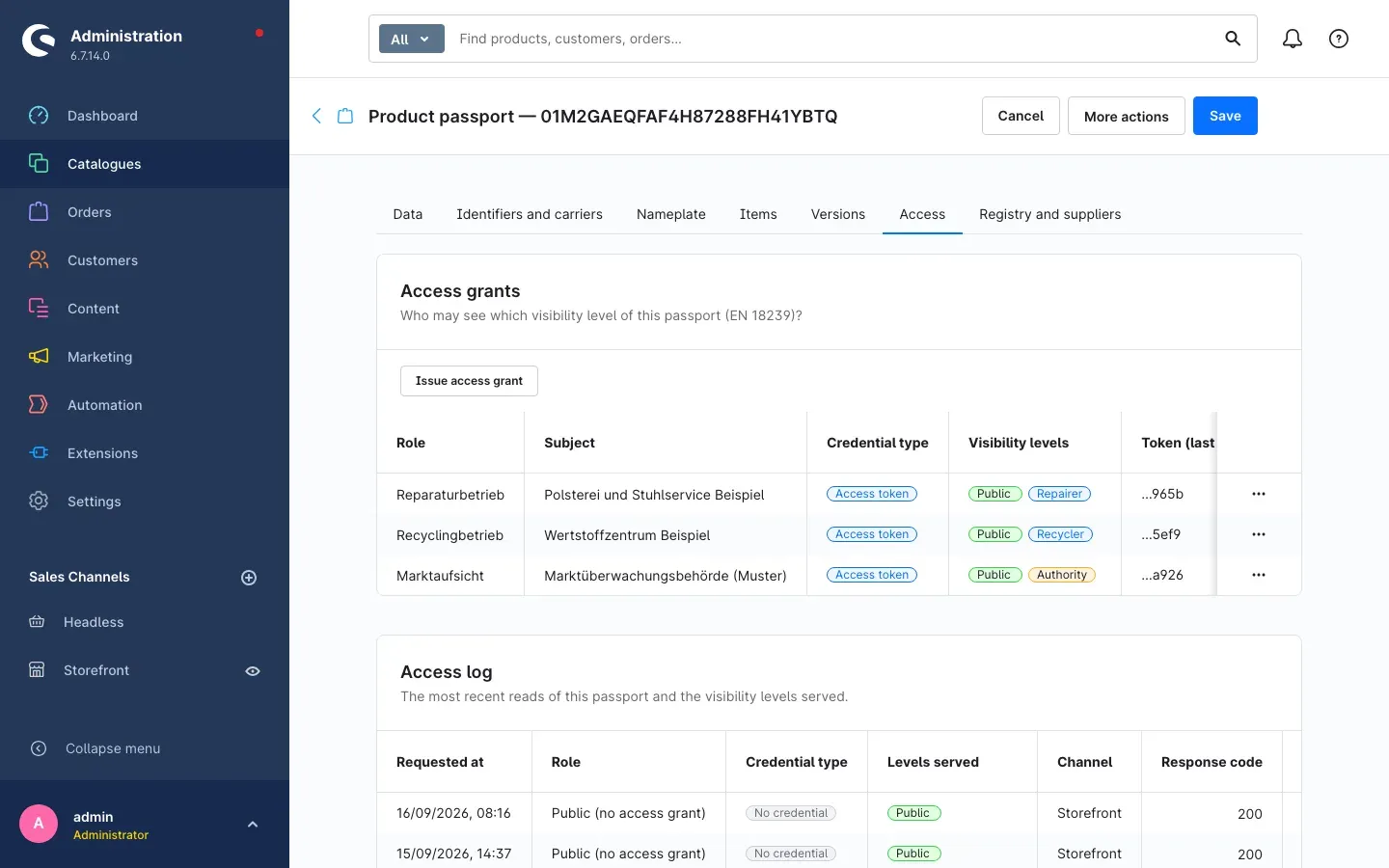Toggle Storefront visibility eye icon
This screenshot has height=868, width=1389.
253,671
